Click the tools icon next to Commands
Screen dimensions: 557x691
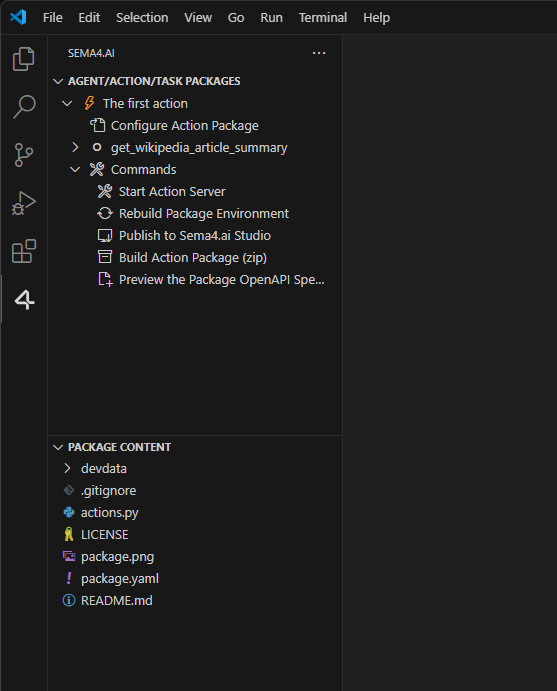(x=97, y=169)
